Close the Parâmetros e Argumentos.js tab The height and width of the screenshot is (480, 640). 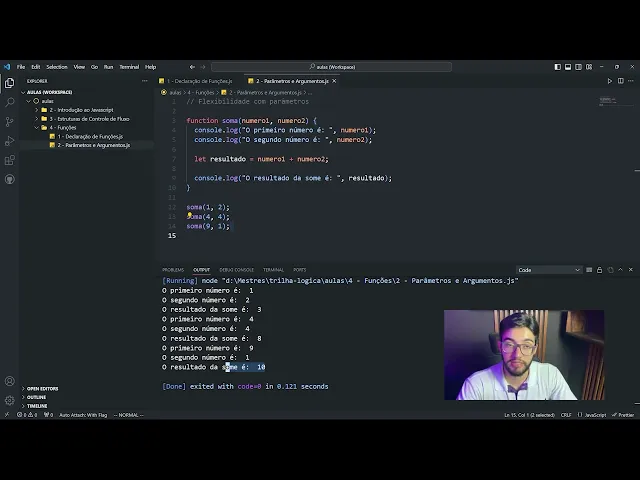[x=334, y=81]
